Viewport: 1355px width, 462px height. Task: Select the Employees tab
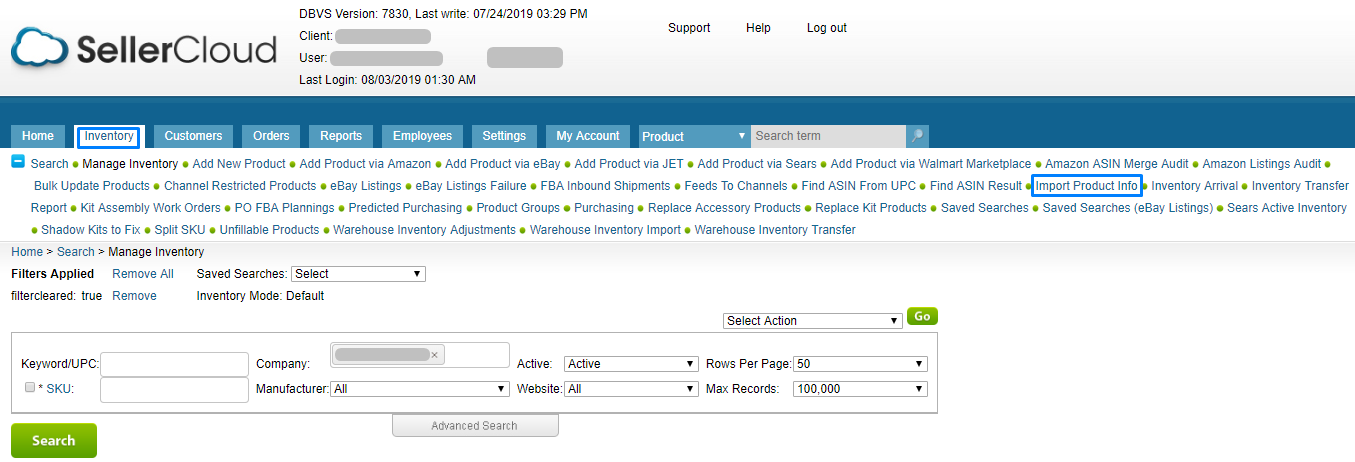(422, 136)
